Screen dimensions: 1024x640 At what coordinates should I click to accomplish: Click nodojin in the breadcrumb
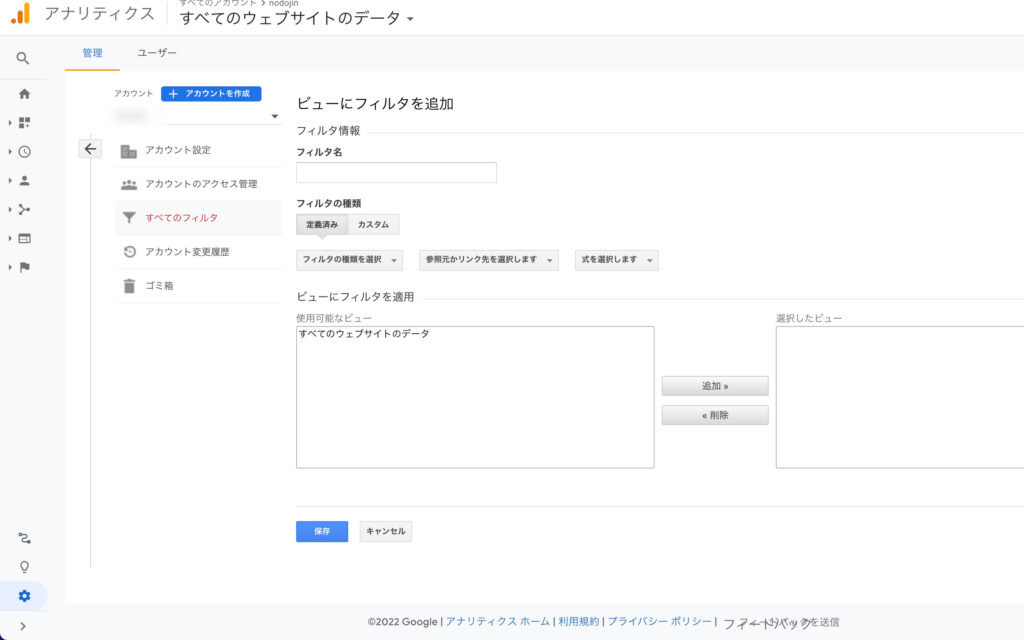point(283,3)
